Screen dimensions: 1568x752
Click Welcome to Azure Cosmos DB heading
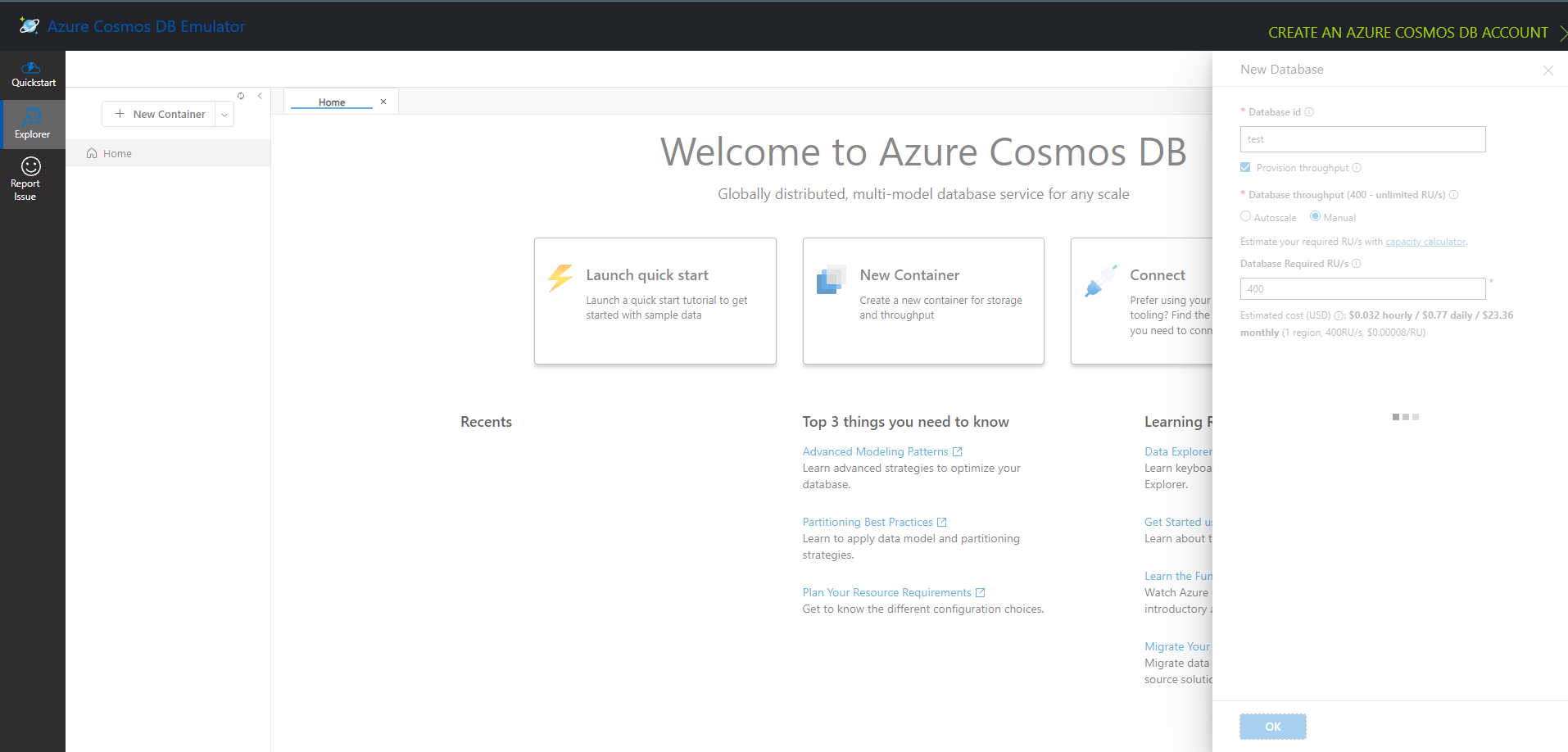pos(923,152)
